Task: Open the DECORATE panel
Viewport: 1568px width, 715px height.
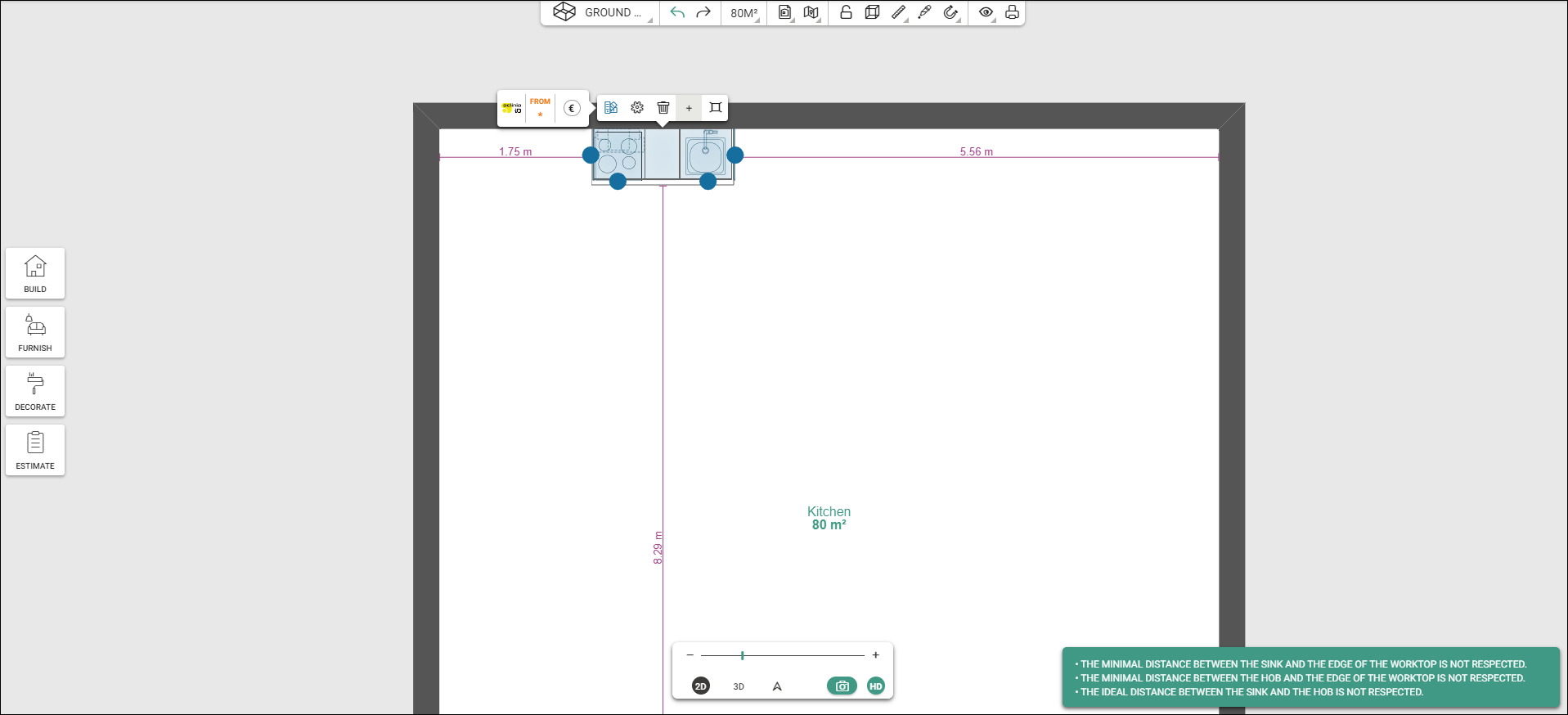Action: click(x=35, y=391)
